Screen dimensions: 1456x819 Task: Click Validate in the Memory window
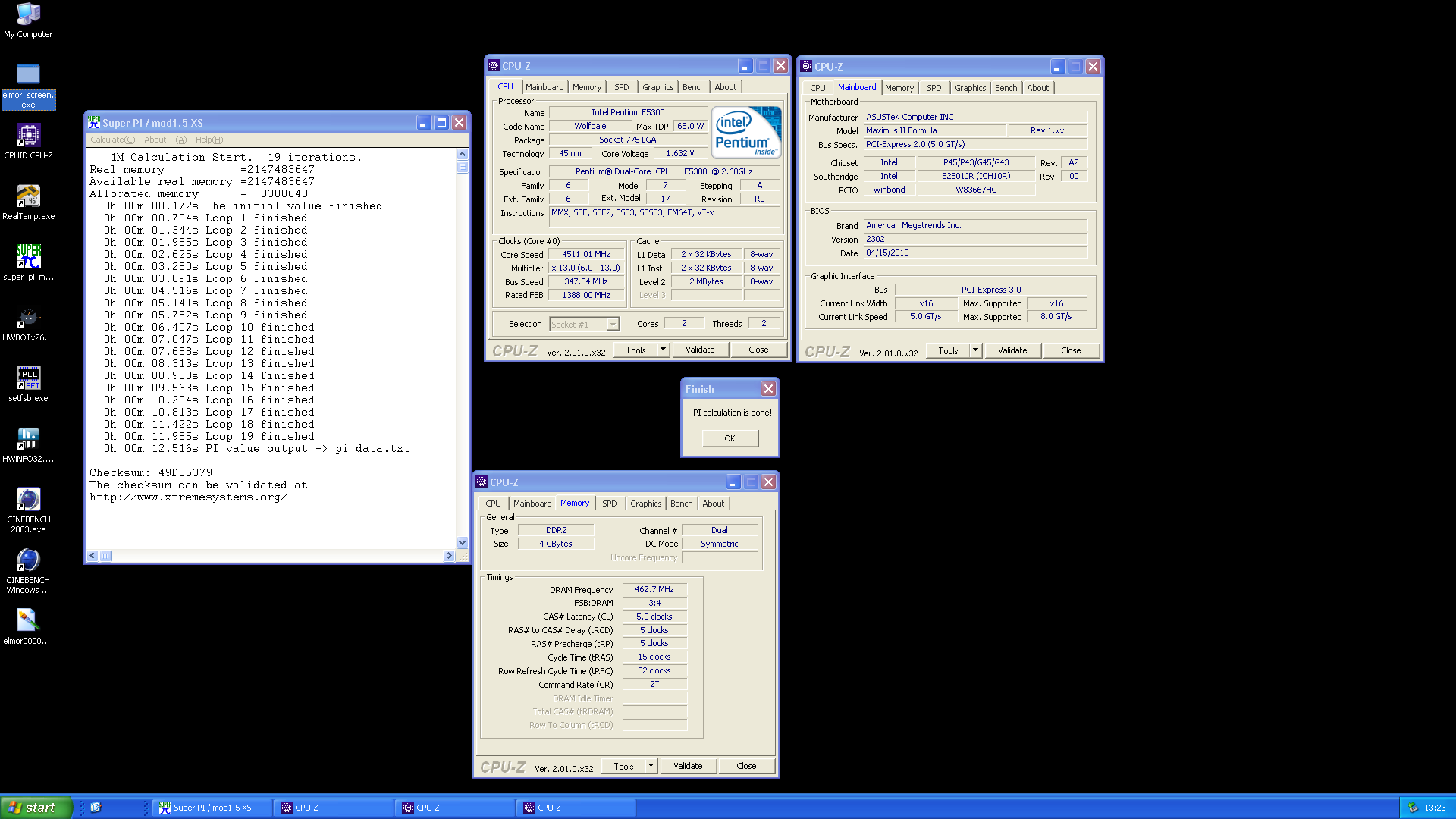[688, 766]
